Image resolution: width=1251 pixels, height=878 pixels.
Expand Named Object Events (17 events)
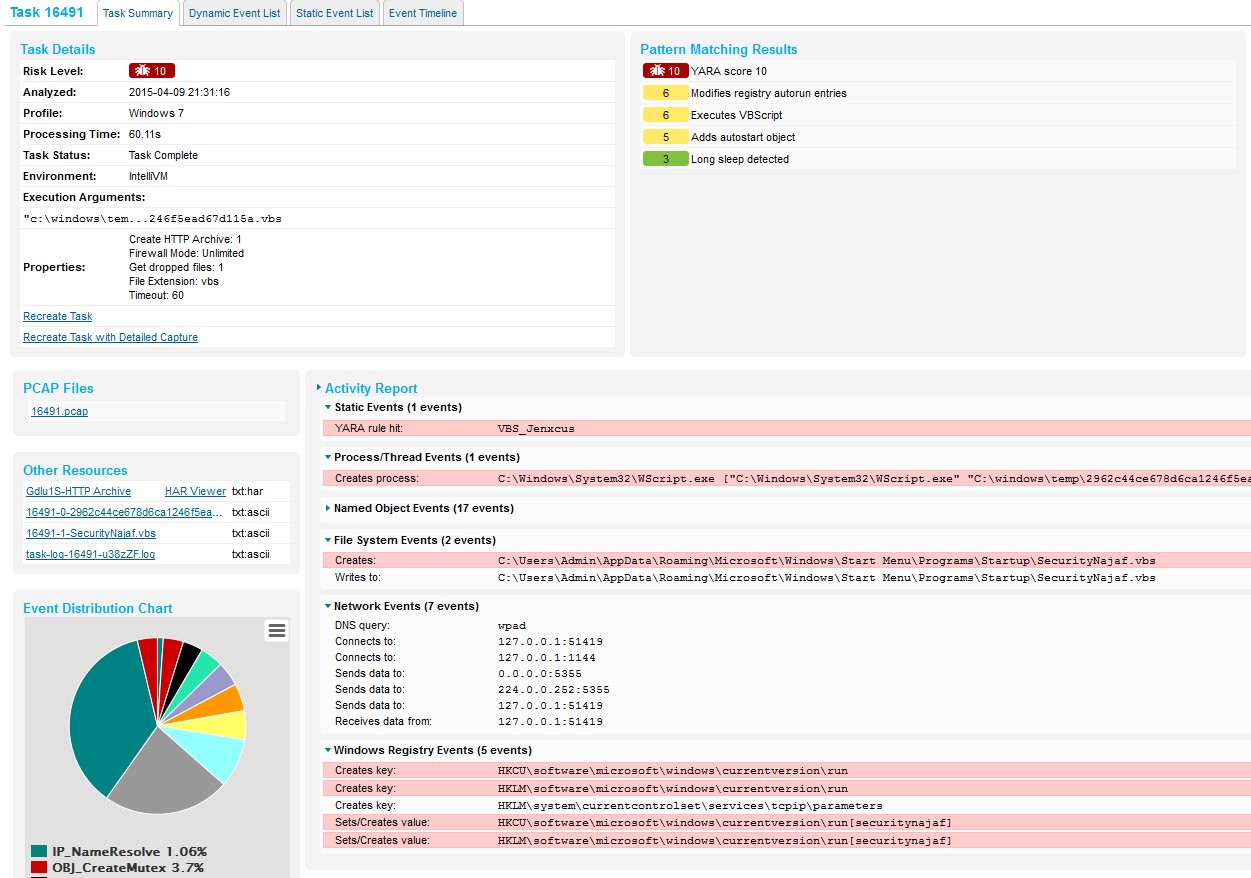[327, 509]
